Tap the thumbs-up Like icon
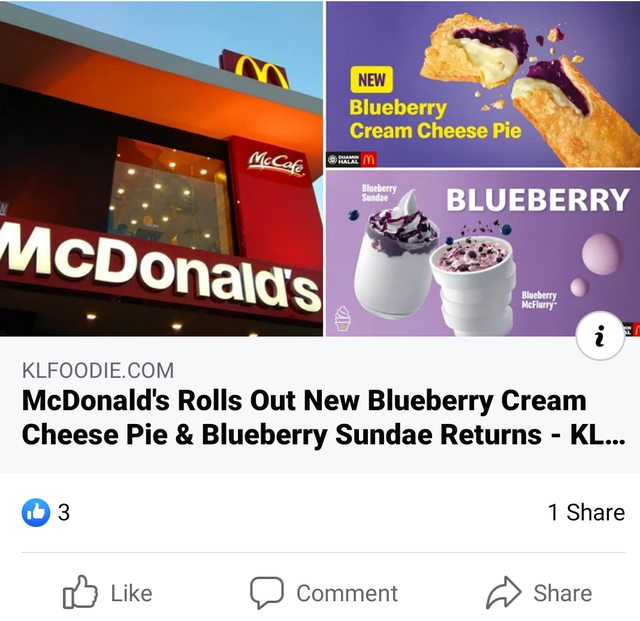Image resolution: width=640 pixels, height=621 pixels. [80, 592]
